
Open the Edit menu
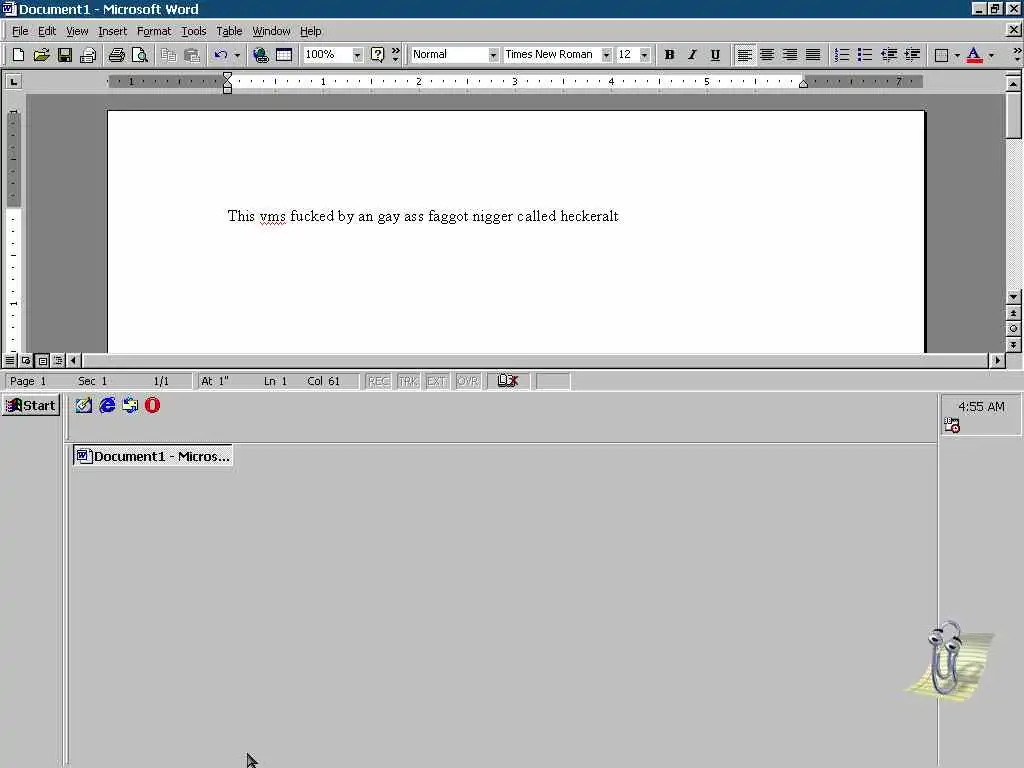click(x=46, y=31)
